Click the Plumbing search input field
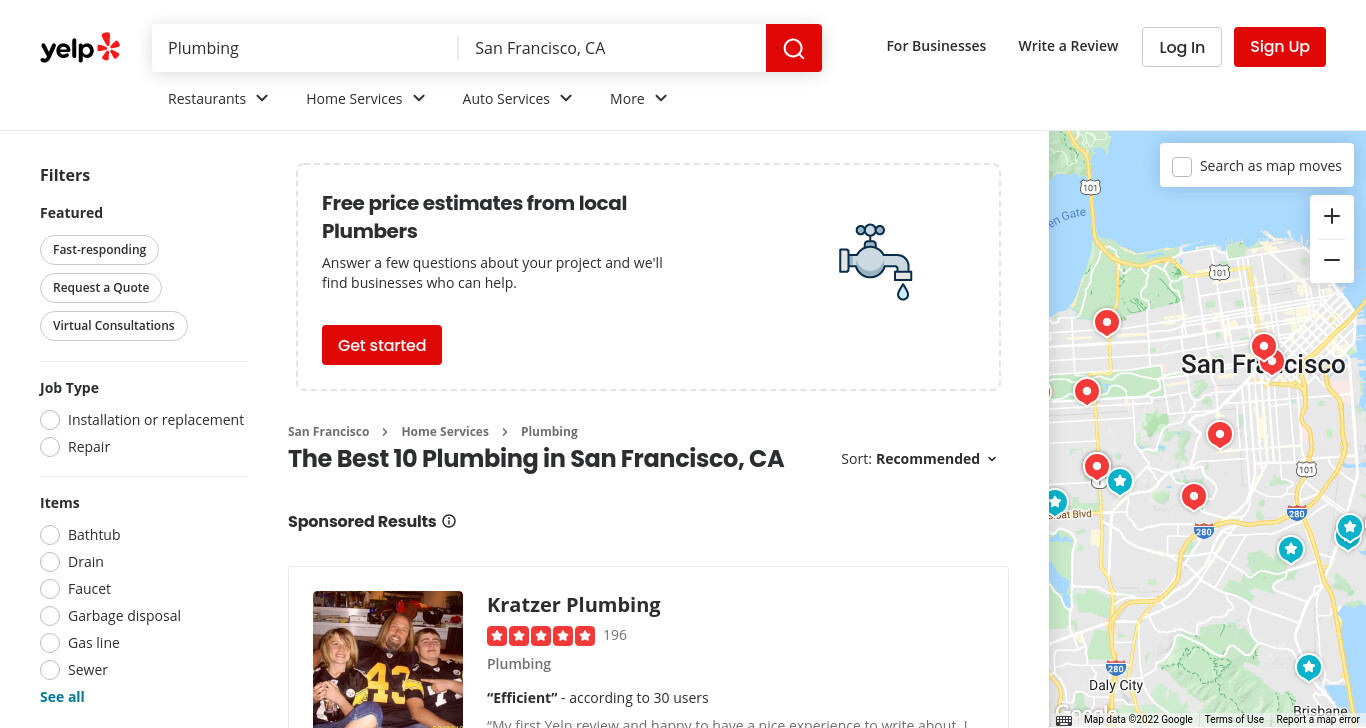The height and width of the screenshot is (728, 1366). (x=305, y=48)
